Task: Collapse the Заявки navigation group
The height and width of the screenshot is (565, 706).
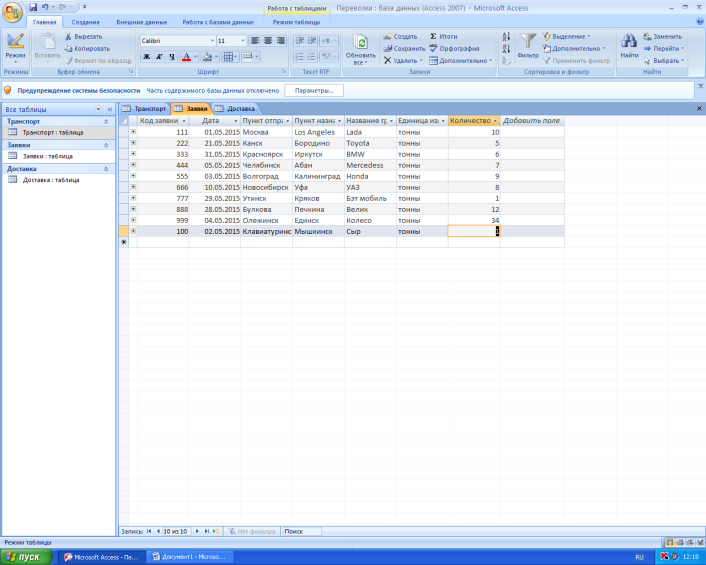Action: point(106,145)
